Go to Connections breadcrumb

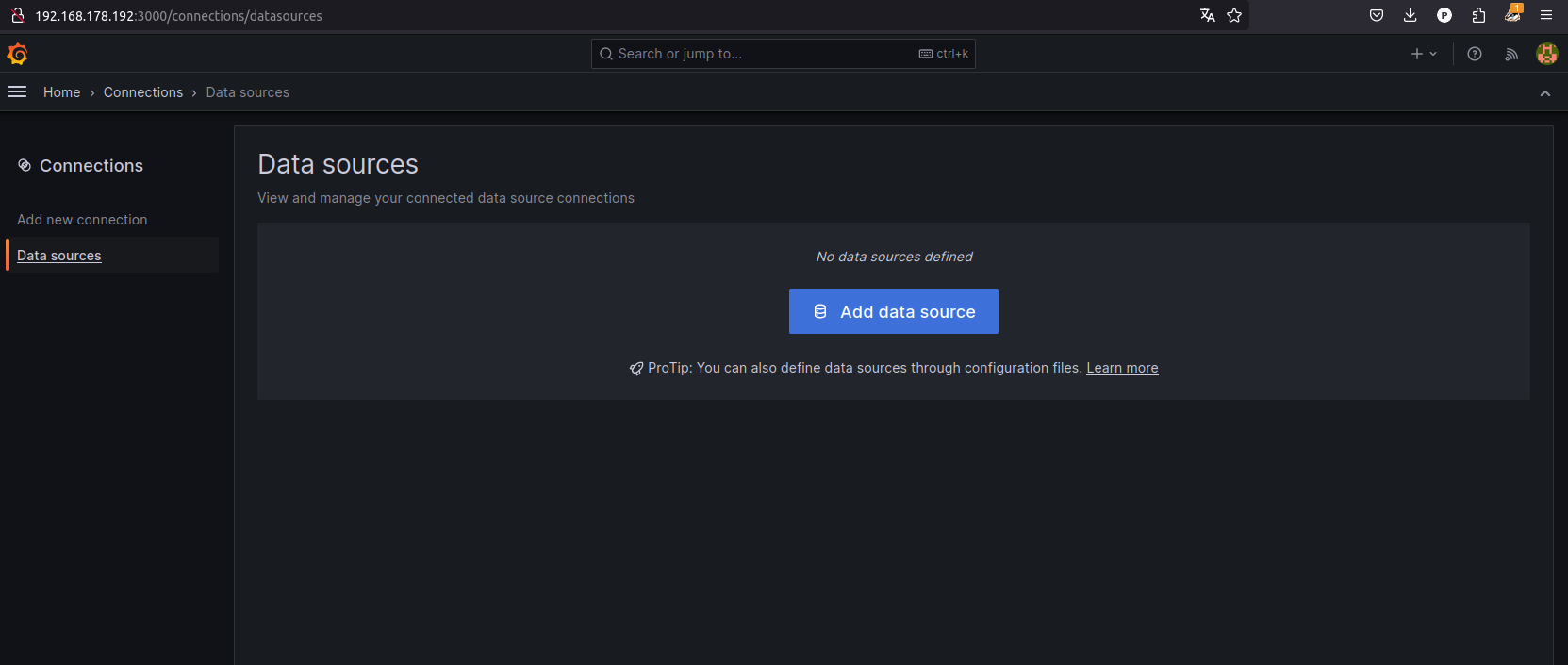143,92
